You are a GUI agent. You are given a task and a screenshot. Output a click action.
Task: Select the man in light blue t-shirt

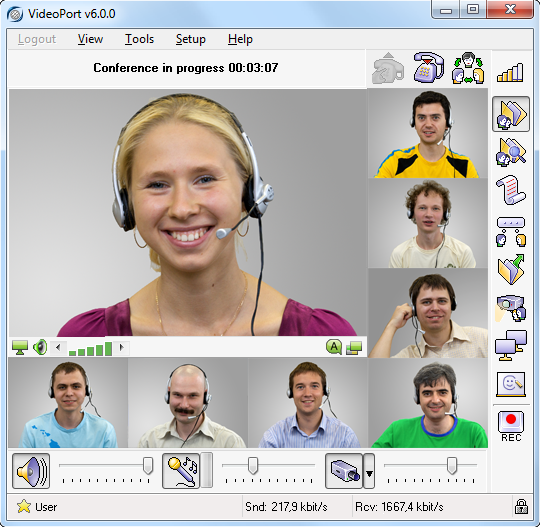coord(68,403)
